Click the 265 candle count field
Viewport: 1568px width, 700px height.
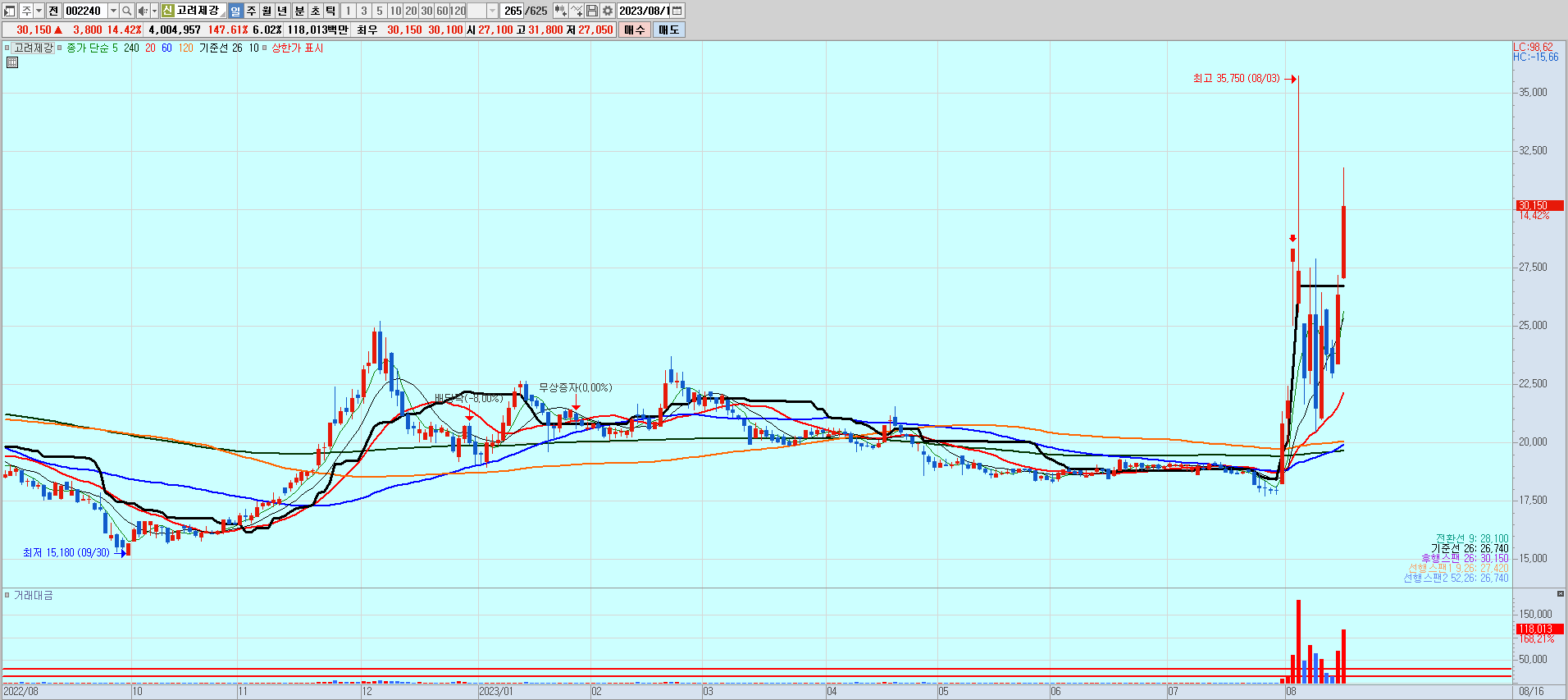pyautogui.click(x=513, y=11)
